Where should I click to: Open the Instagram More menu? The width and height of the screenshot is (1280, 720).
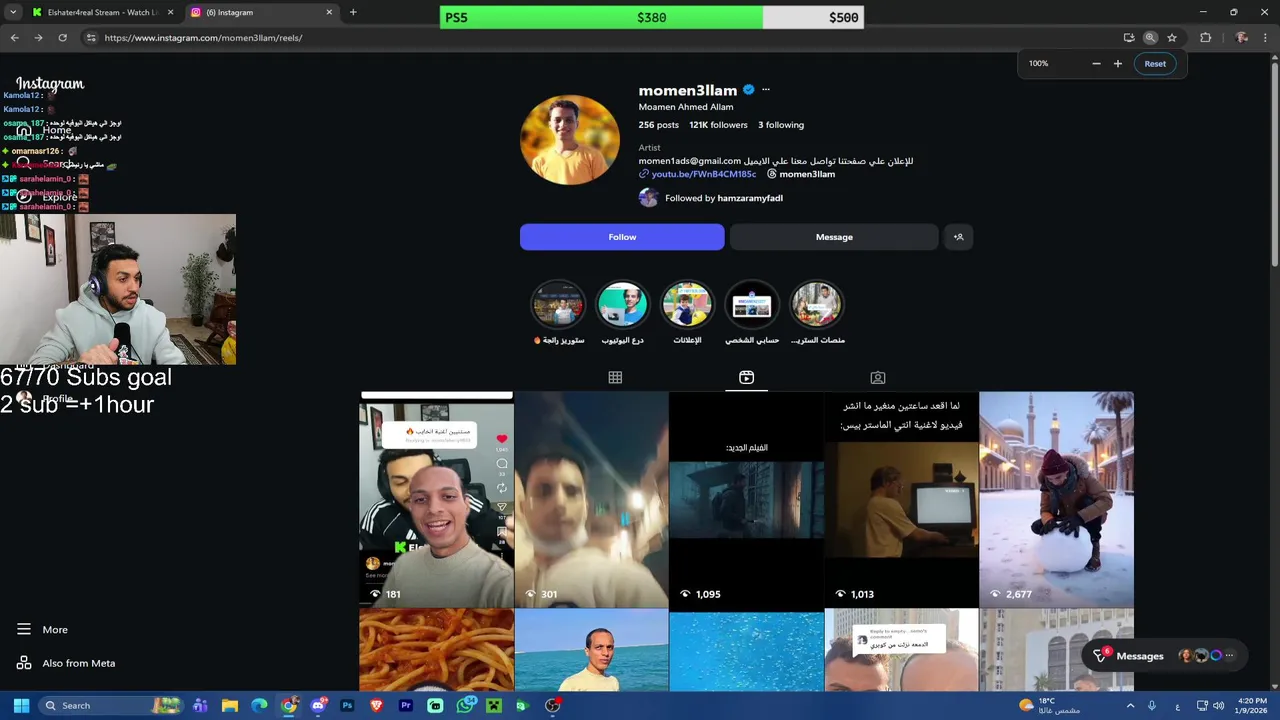(42, 630)
